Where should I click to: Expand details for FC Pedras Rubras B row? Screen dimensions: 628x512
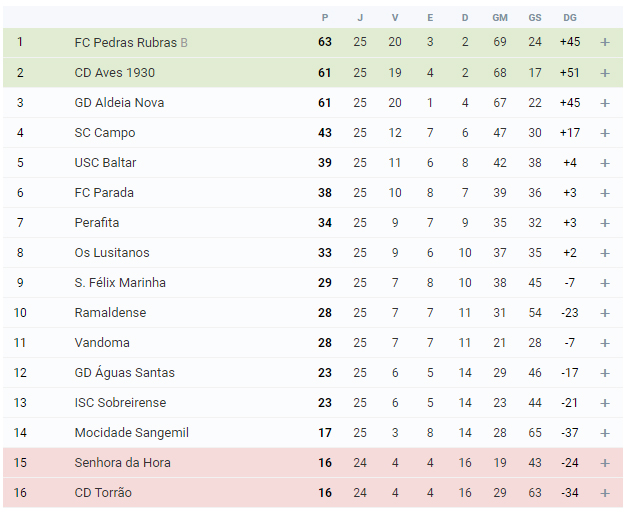point(605,42)
